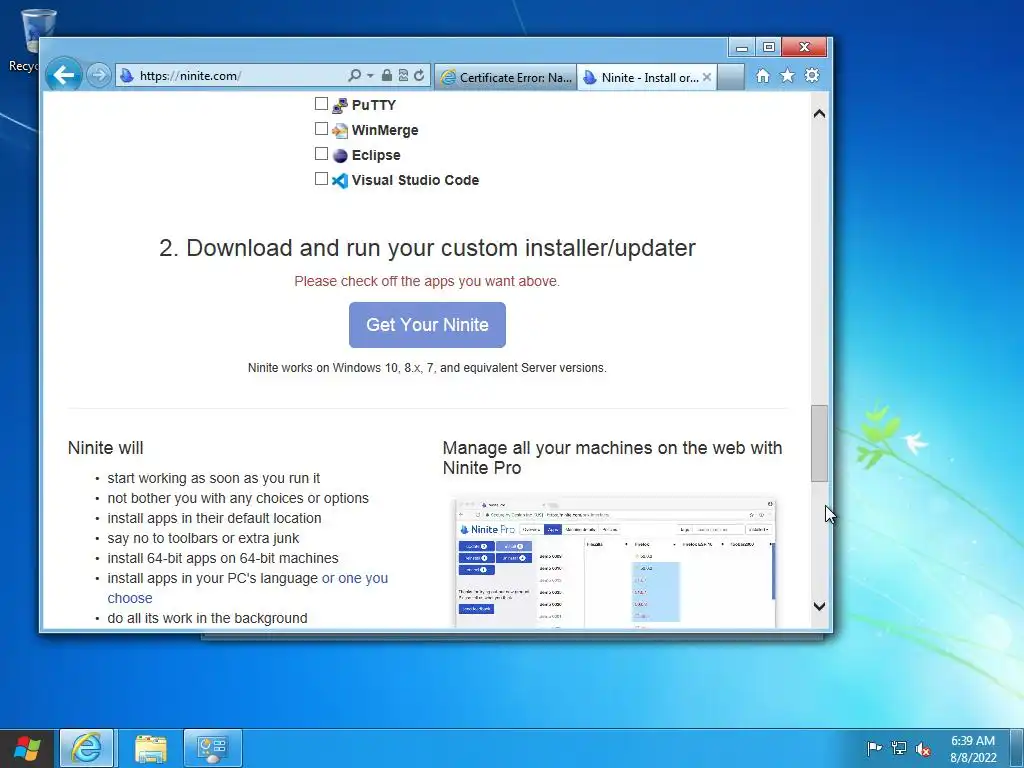Click the Ninite favicon in address bar
Screen dimensions: 1024x768
point(127,76)
